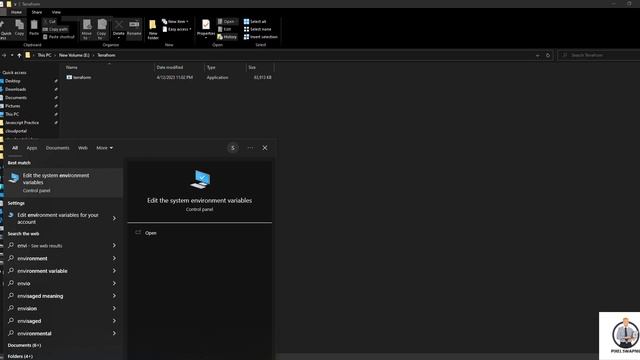Switch to the Share ribbon tab
The height and width of the screenshot is (360, 640).
(x=37, y=12)
